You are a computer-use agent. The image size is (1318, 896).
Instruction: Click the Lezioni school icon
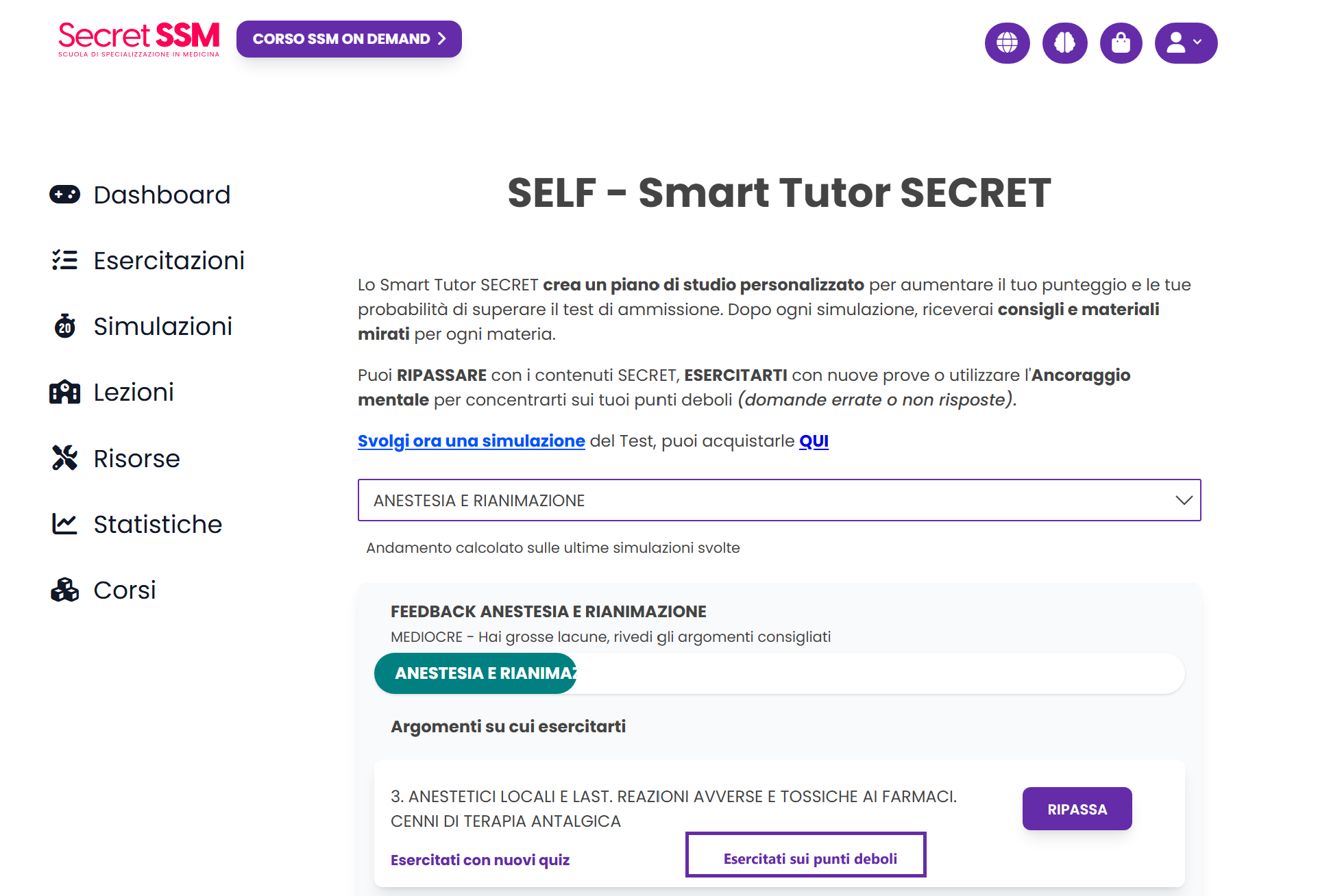[x=65, y=393]
